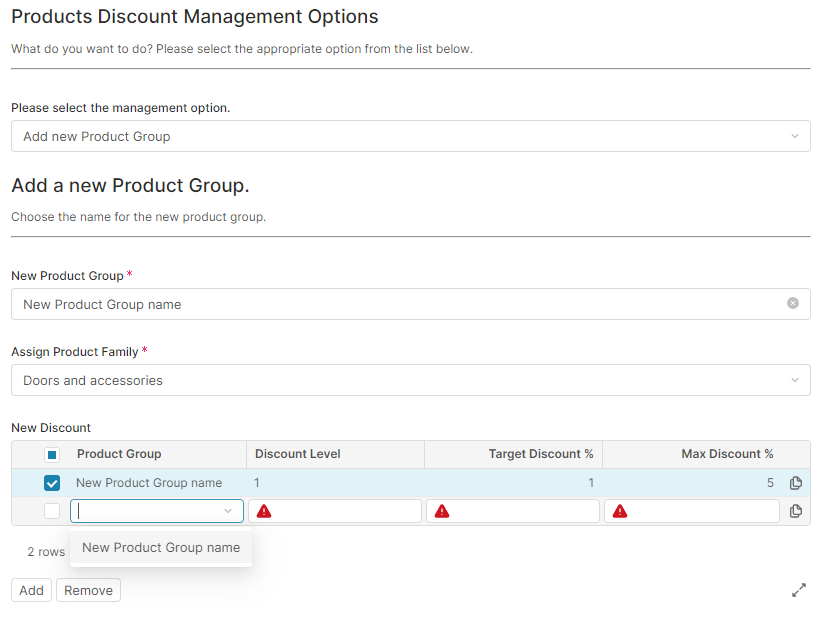Viewport: 824px width, 619px height.
Task: Duplicate the empty second discount row
Action: (x=796, y=511)
